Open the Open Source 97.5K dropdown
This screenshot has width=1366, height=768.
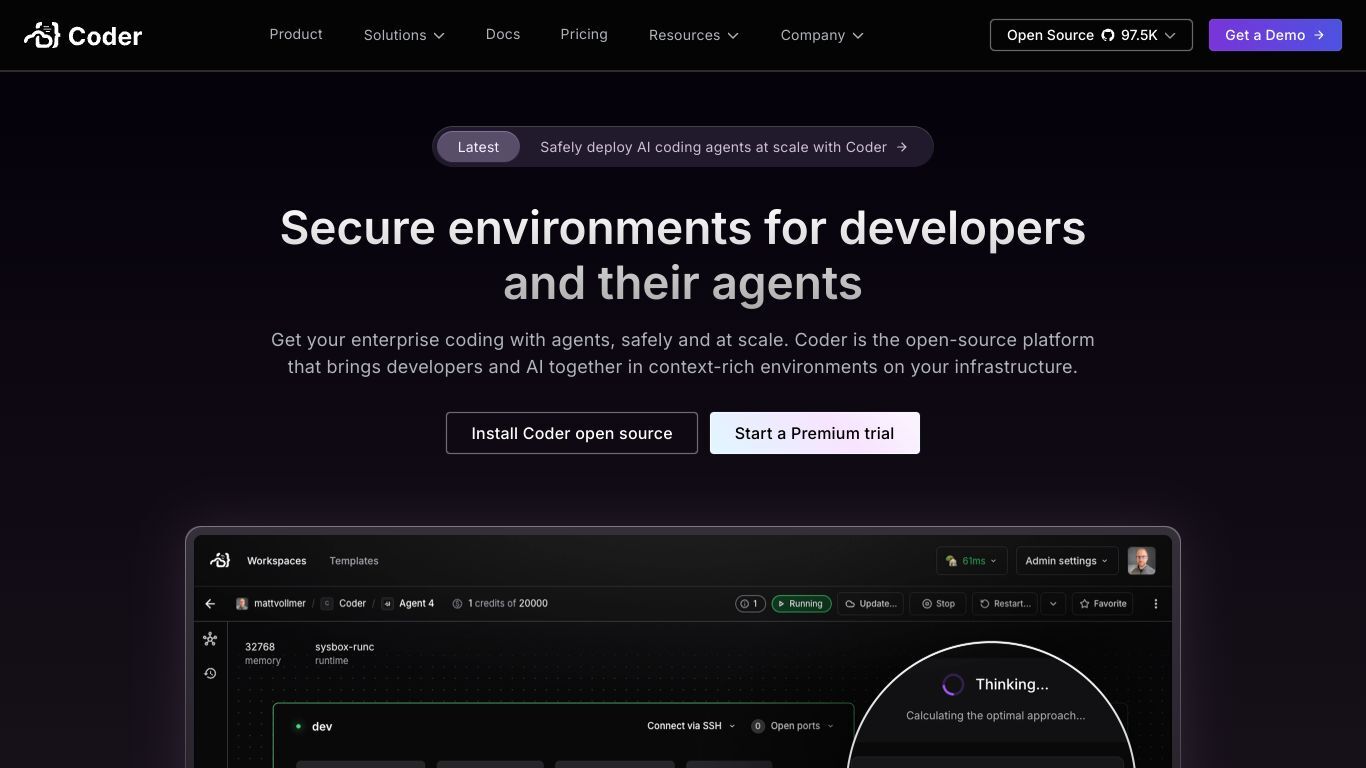coord(1091,35)
